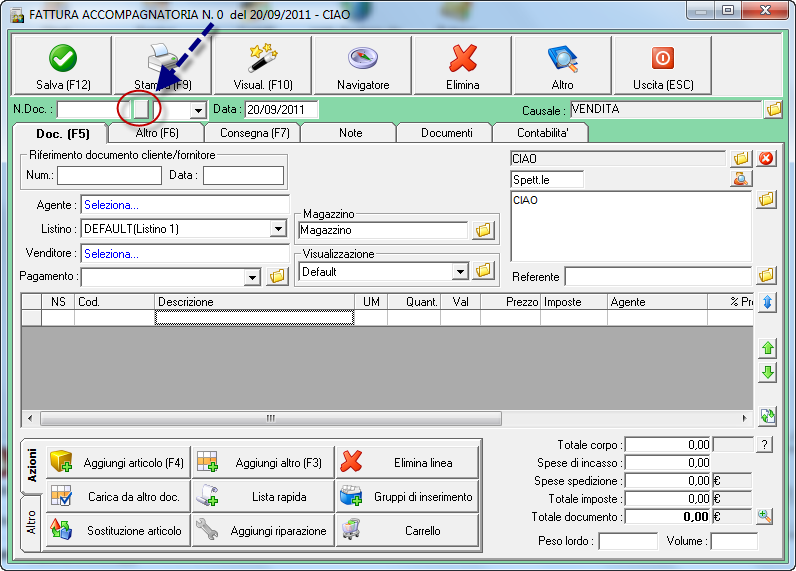Open Gruppi di inserimento
Image resolution: width=796 pixels, height=571 pixels.
pyautogui.click(x=408, y=496)
